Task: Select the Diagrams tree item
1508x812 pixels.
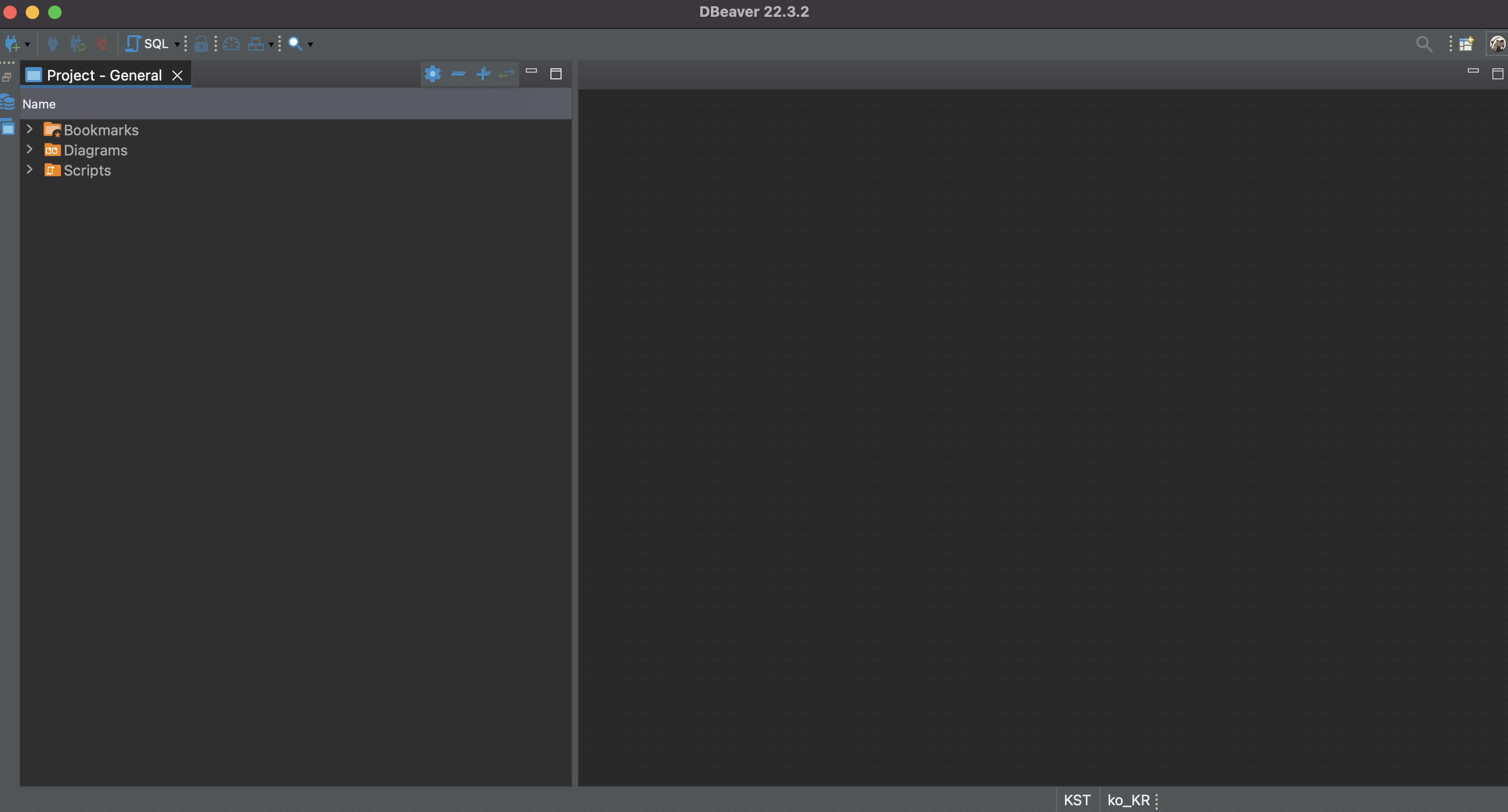Action: pyautogui.click(x=96, y=150)
